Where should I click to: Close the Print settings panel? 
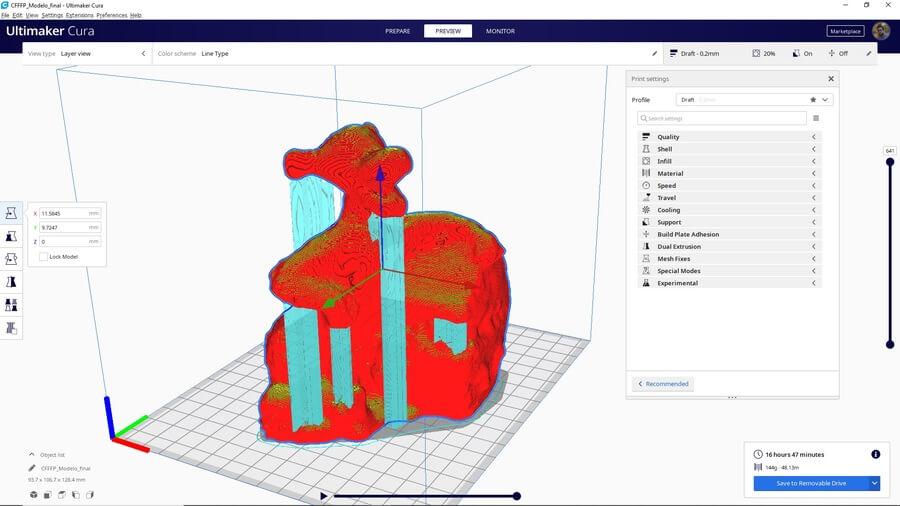coord(831,79)
